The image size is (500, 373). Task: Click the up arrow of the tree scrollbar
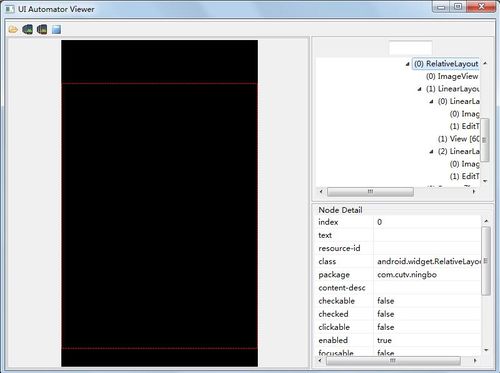pos(485,63)
